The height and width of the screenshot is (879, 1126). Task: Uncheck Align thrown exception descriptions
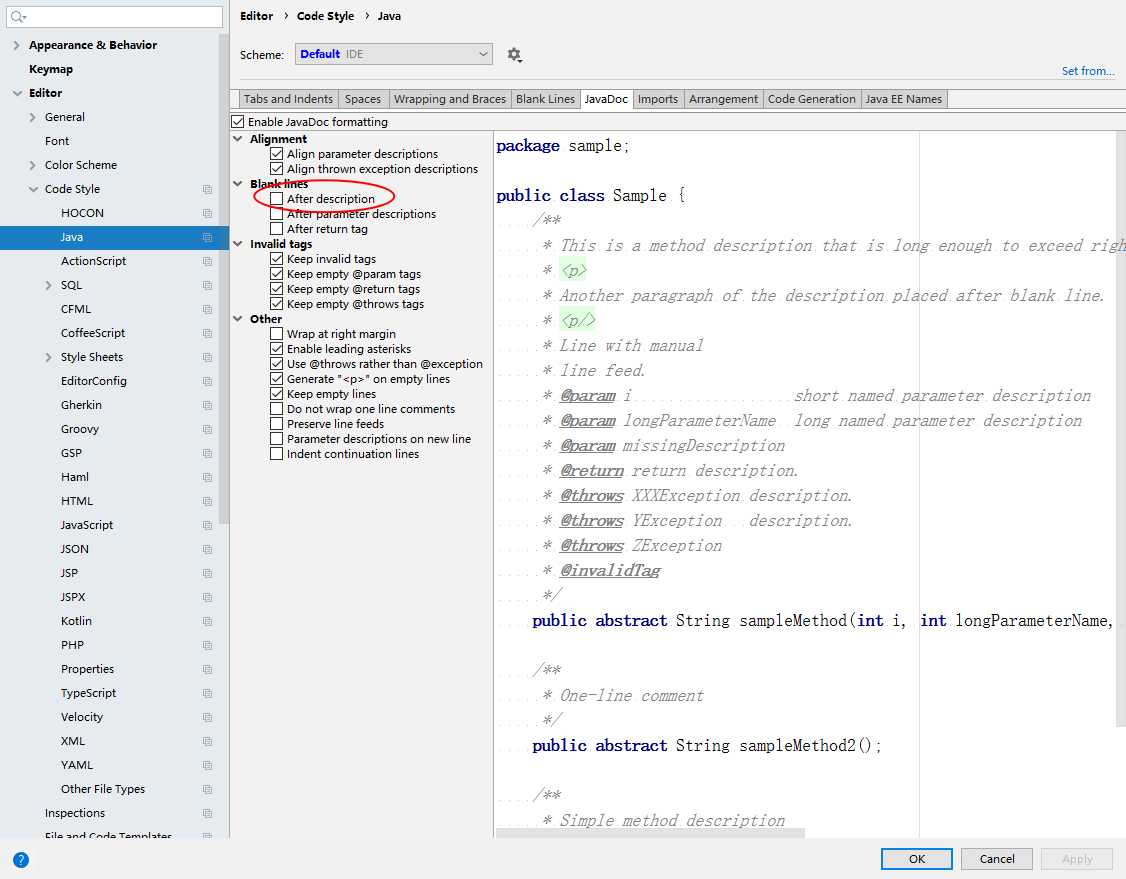pos(276,169)
